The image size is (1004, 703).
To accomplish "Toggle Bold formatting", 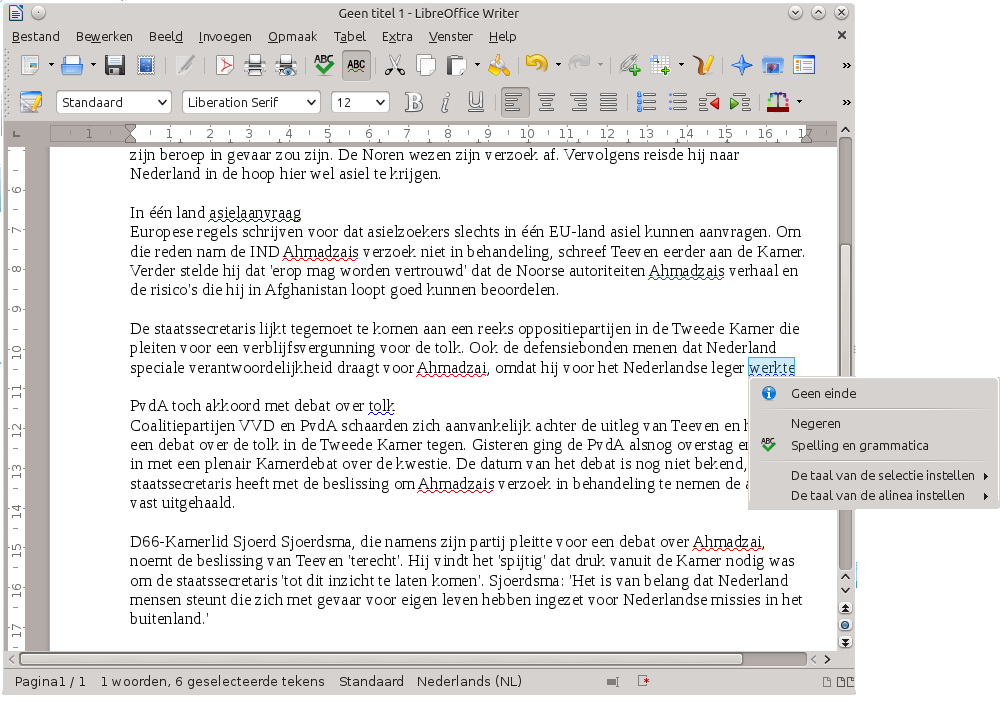I will tap(414, 102).
